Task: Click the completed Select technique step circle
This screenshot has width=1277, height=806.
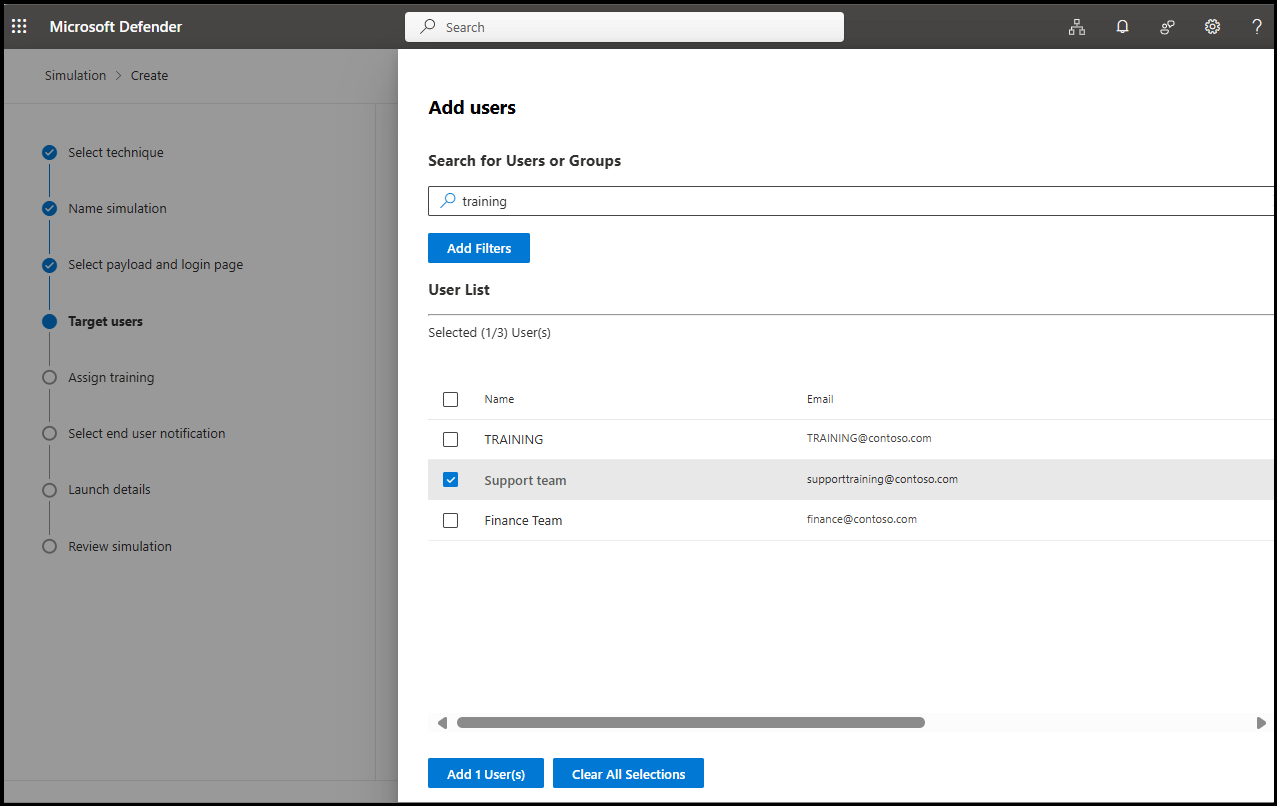Action: tap(49, 153)
